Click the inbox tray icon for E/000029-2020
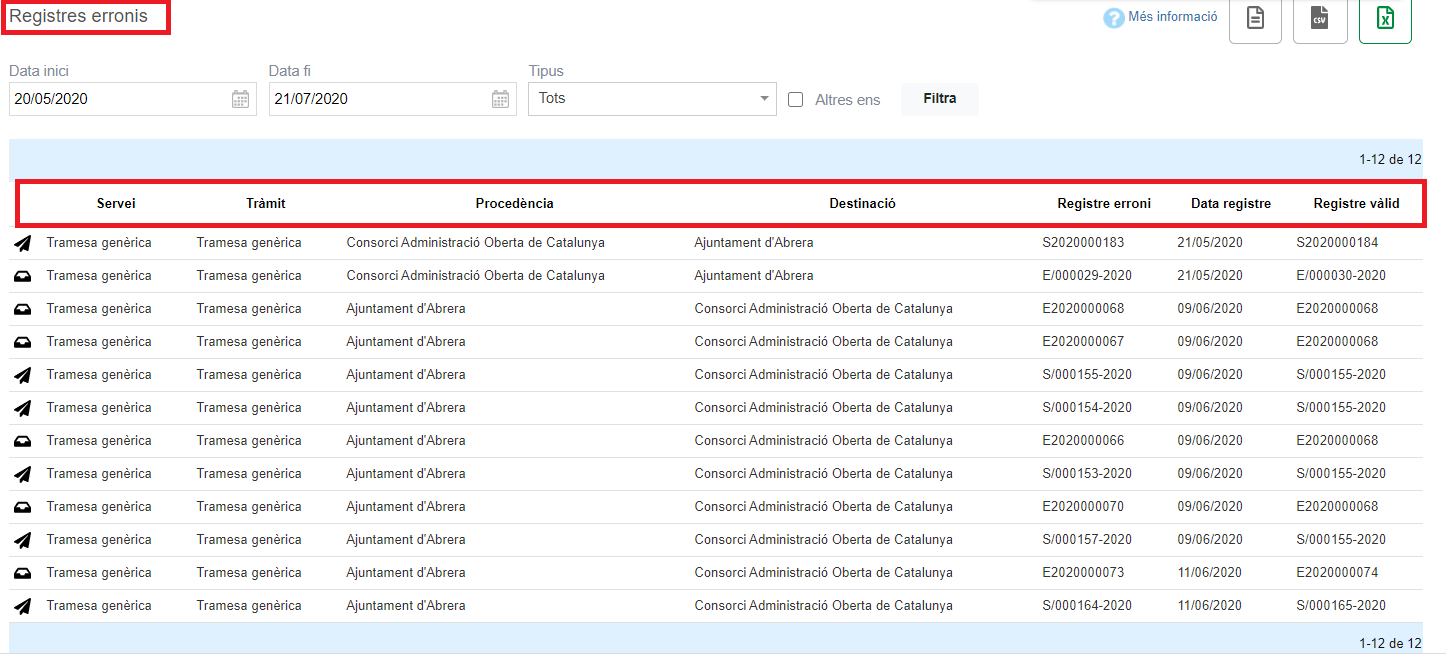Image resolution: width=1446 pixels, height=654 pixels. 22,276
